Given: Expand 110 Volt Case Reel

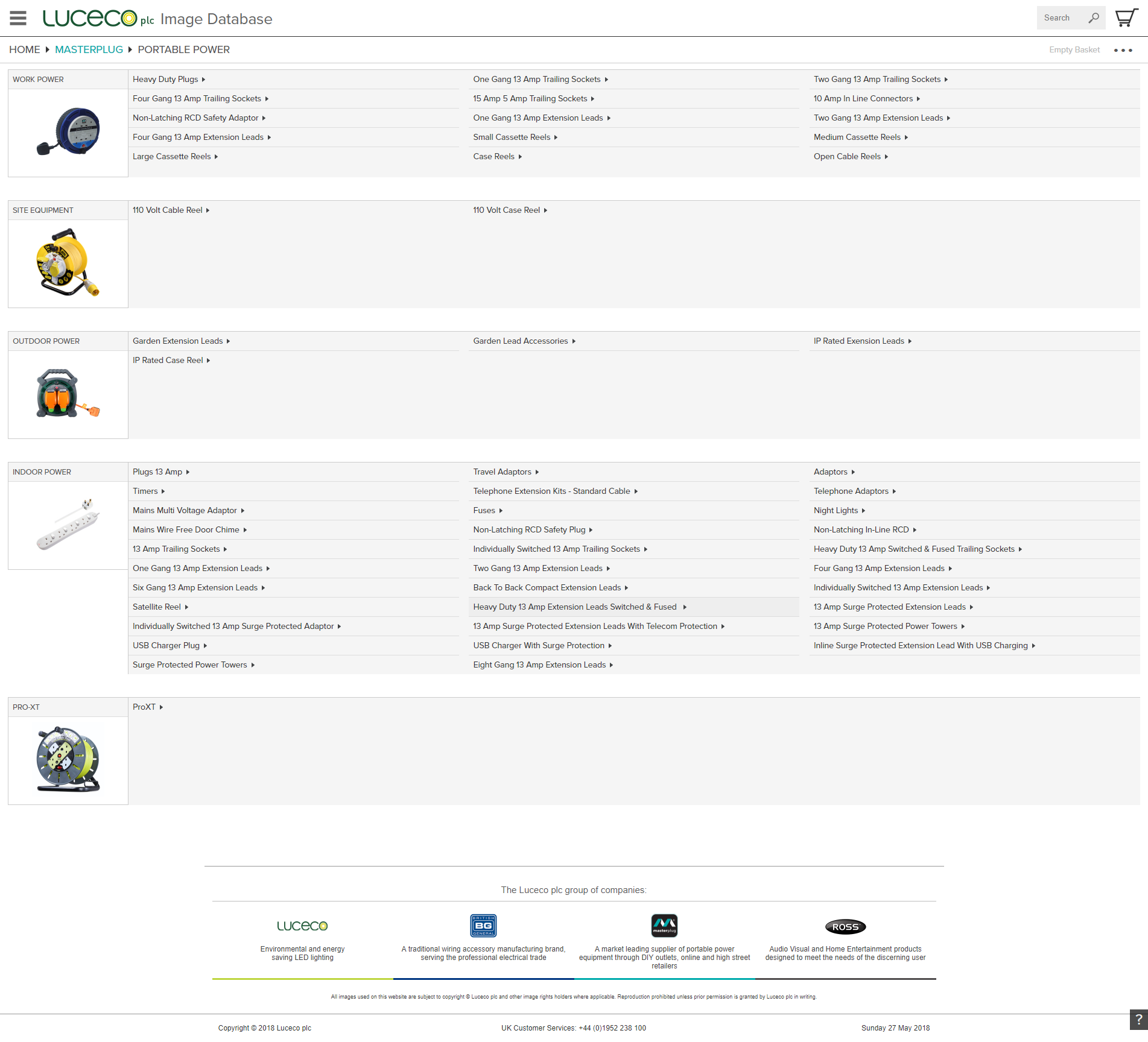Looking at the screenshot, I should pos(510,210).
